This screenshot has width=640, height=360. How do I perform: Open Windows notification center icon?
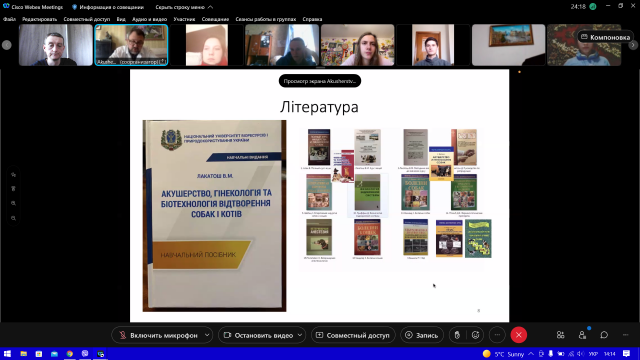[x=627, y=354]
